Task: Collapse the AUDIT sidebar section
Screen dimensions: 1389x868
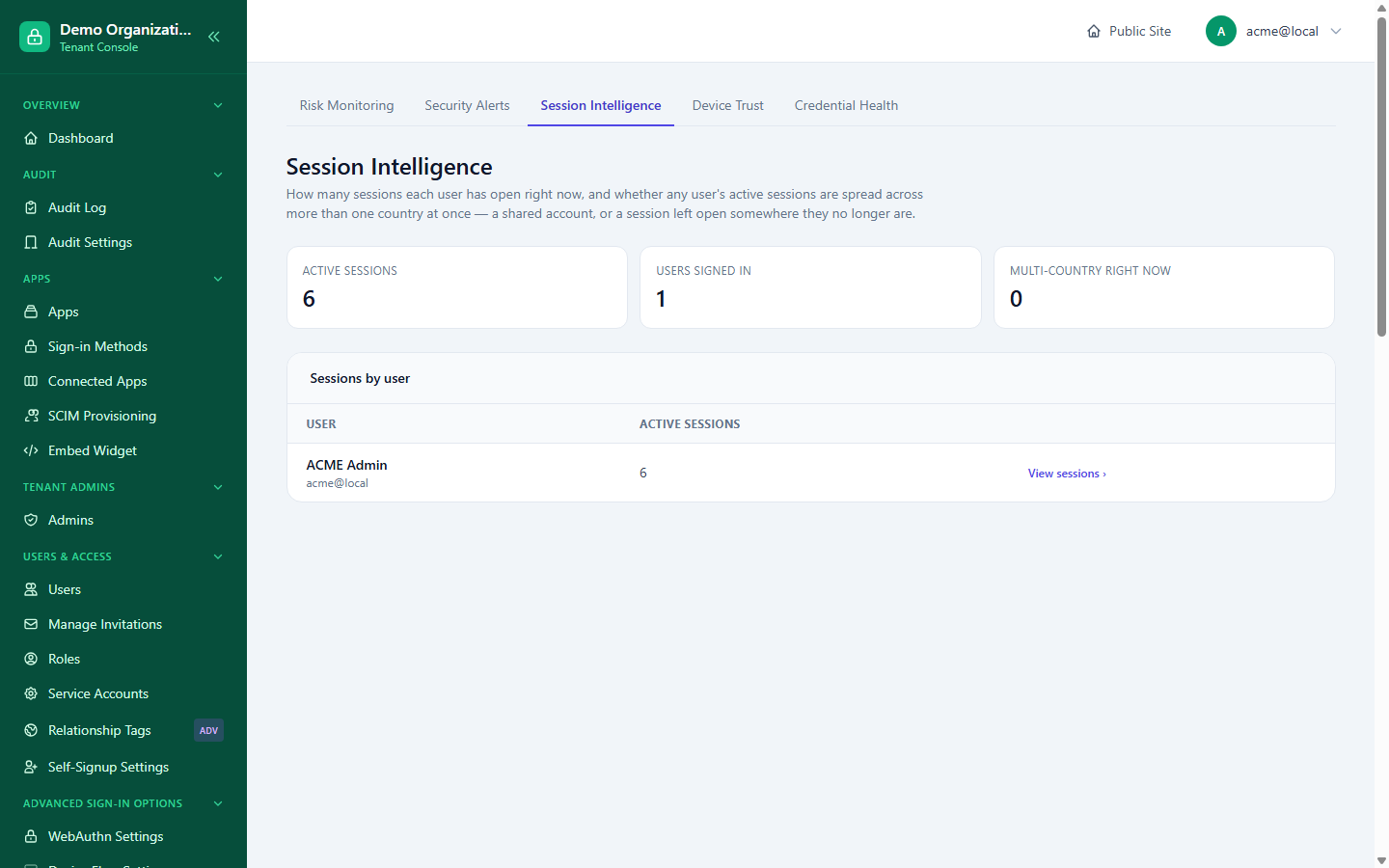Action: (x=218, y=175)
